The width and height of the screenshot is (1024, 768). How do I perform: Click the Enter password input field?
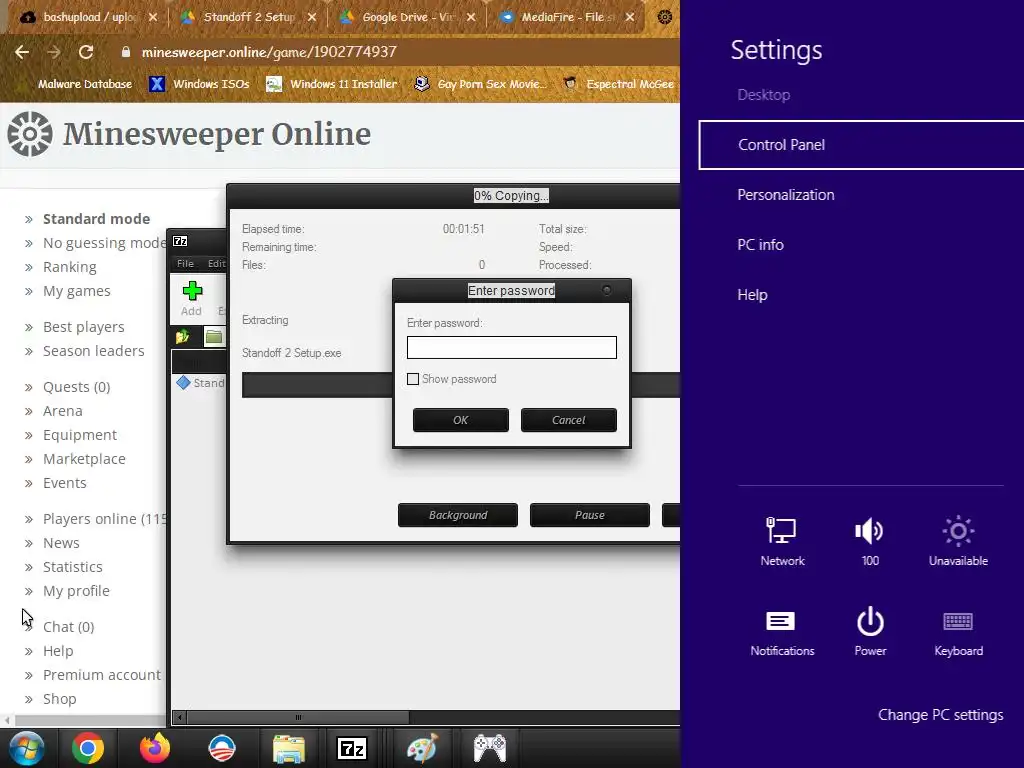coord(511,347)
